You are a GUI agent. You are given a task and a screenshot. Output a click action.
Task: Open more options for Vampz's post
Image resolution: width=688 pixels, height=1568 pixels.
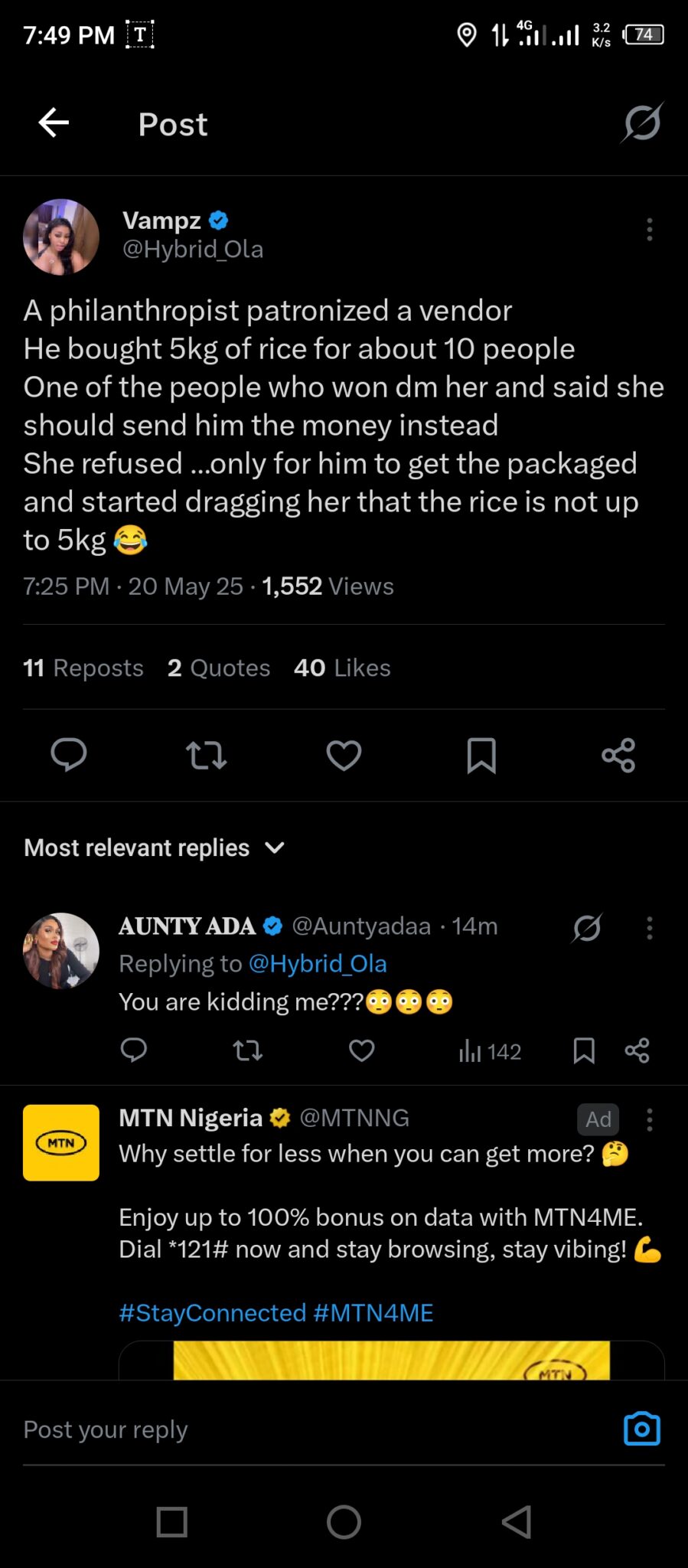click(x=650, y=230)
